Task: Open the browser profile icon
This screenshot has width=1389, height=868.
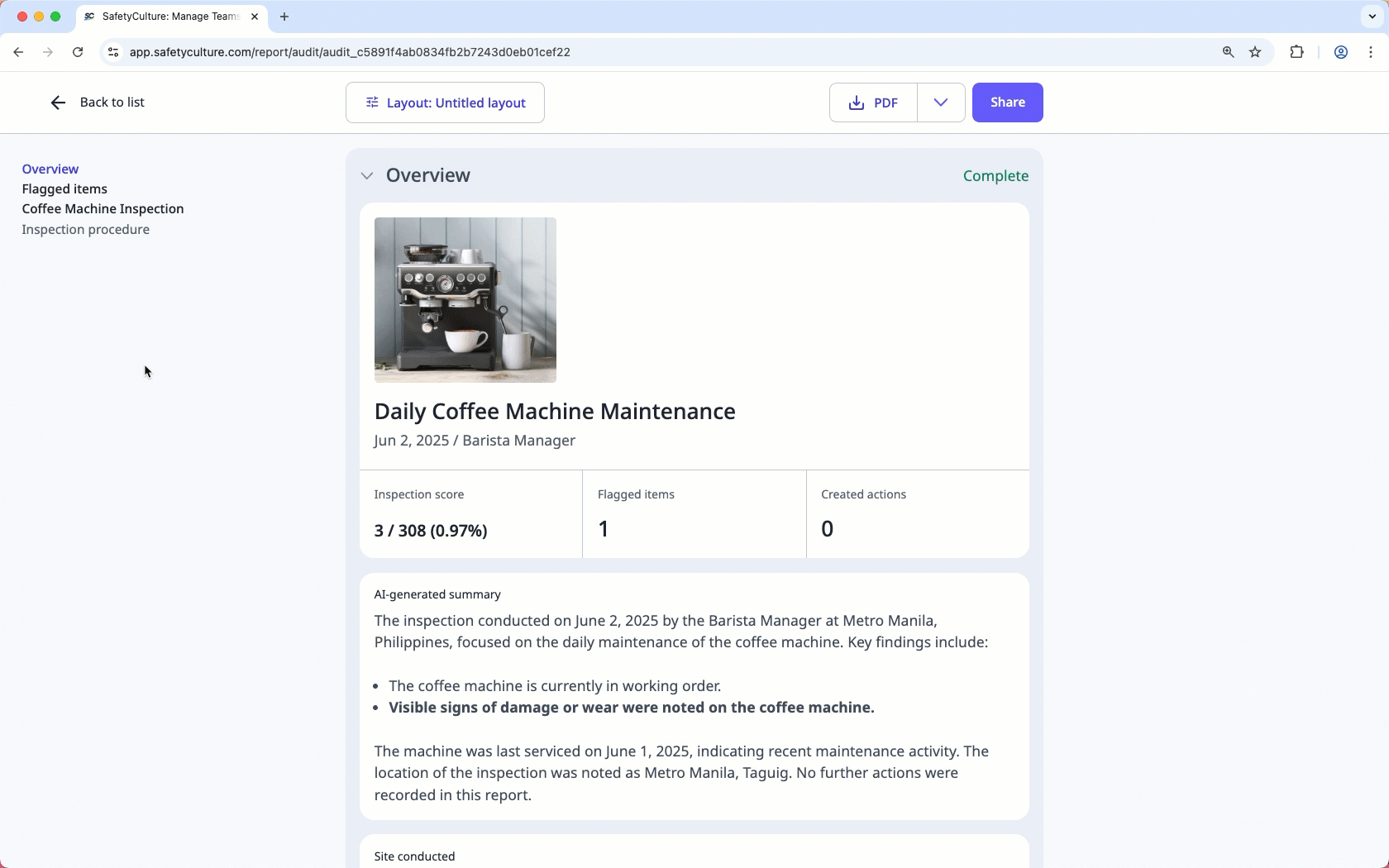Action: pos(1341,52)
